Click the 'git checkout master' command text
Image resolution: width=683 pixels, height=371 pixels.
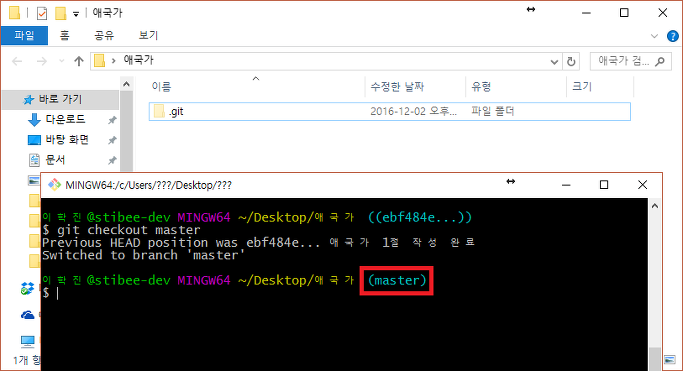[129, 230]
